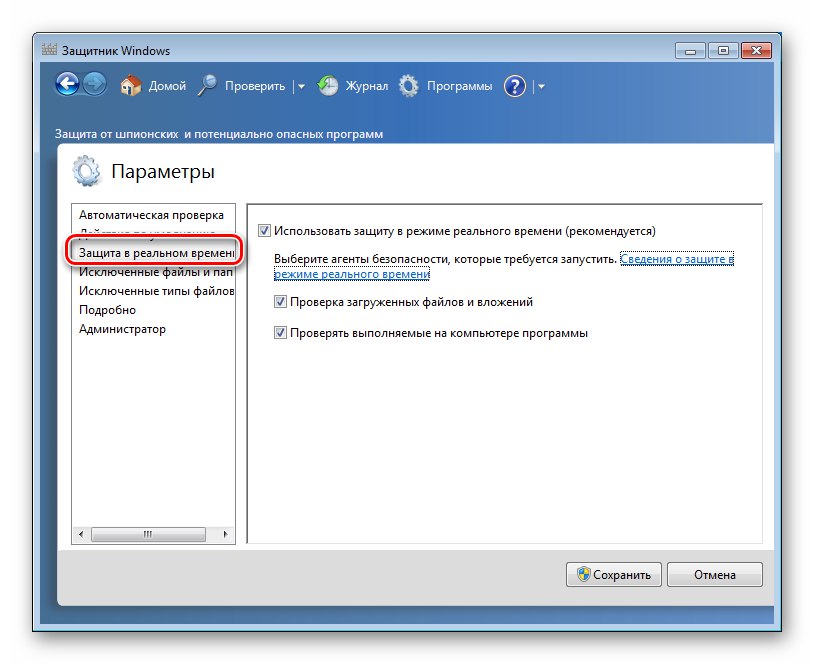
Task: Select Исключенные файлы и папки list item
Action: coord(156,272)
